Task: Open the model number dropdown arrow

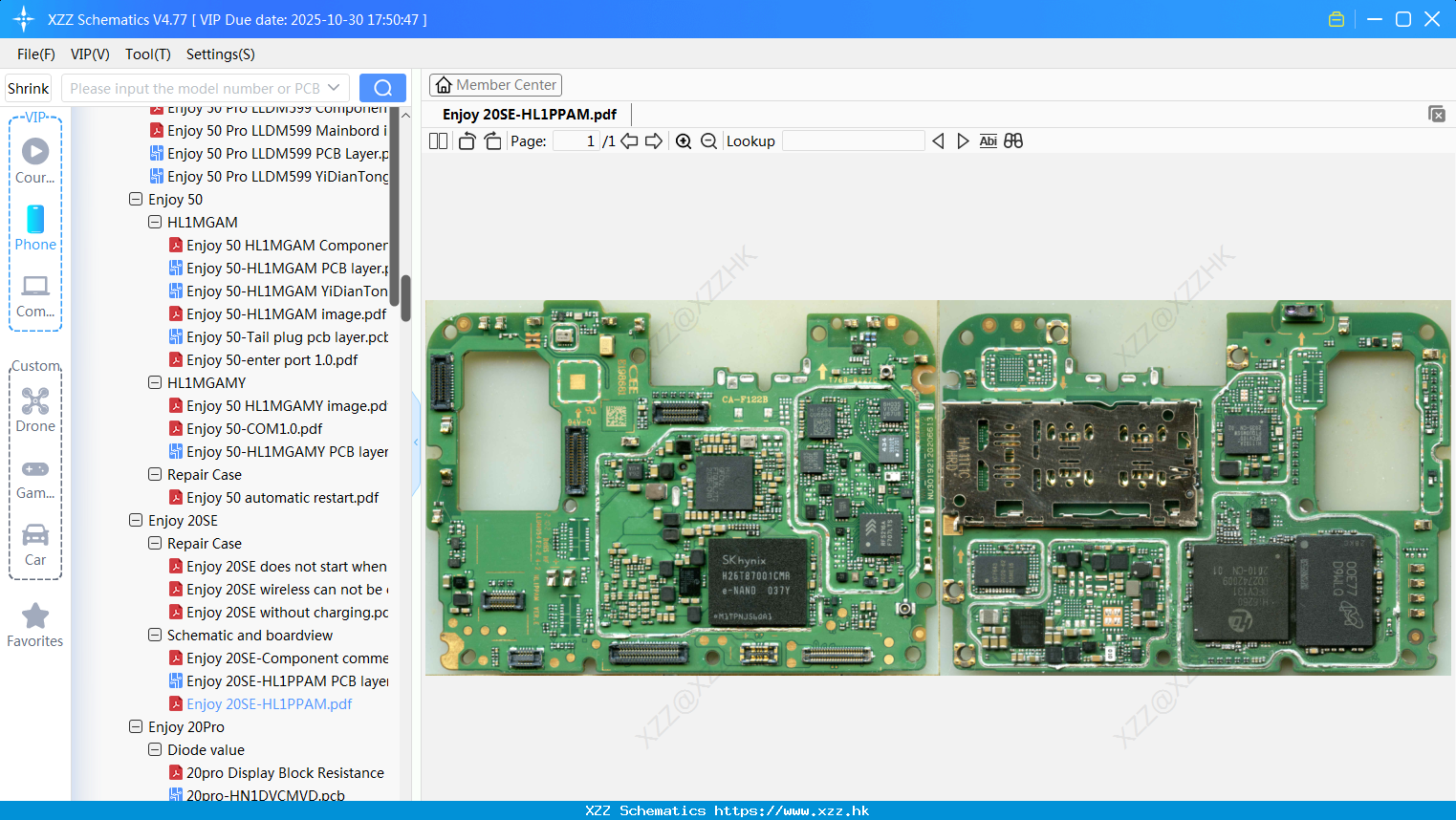Action: tap(334, 88)
